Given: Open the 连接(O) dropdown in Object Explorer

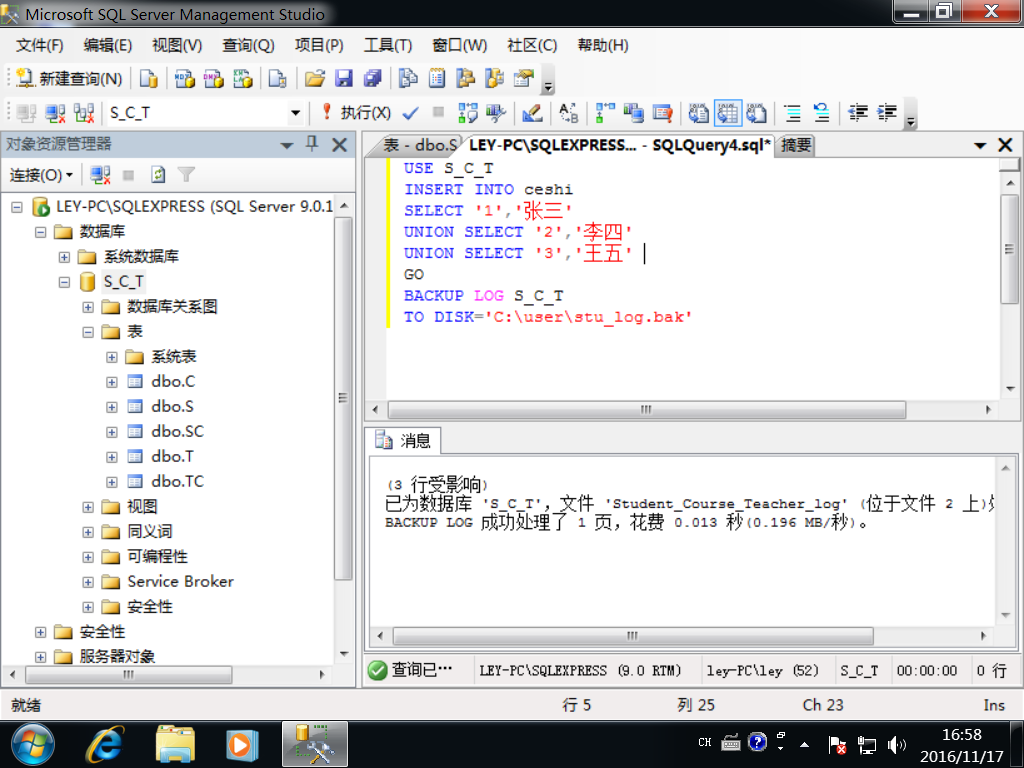Looking at the screenshot, I should 41,175.
